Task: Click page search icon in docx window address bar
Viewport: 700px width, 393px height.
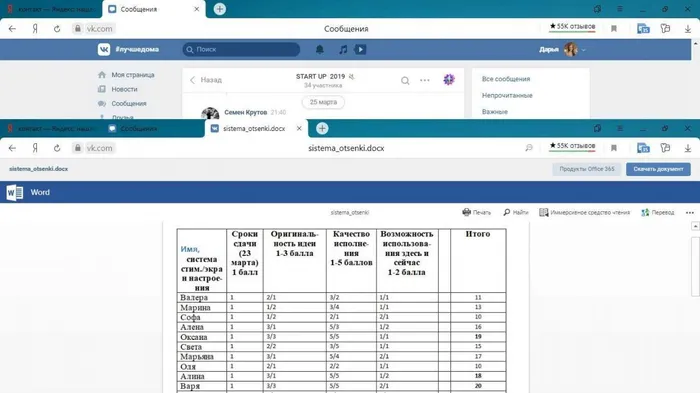Action: coord(529,148)
